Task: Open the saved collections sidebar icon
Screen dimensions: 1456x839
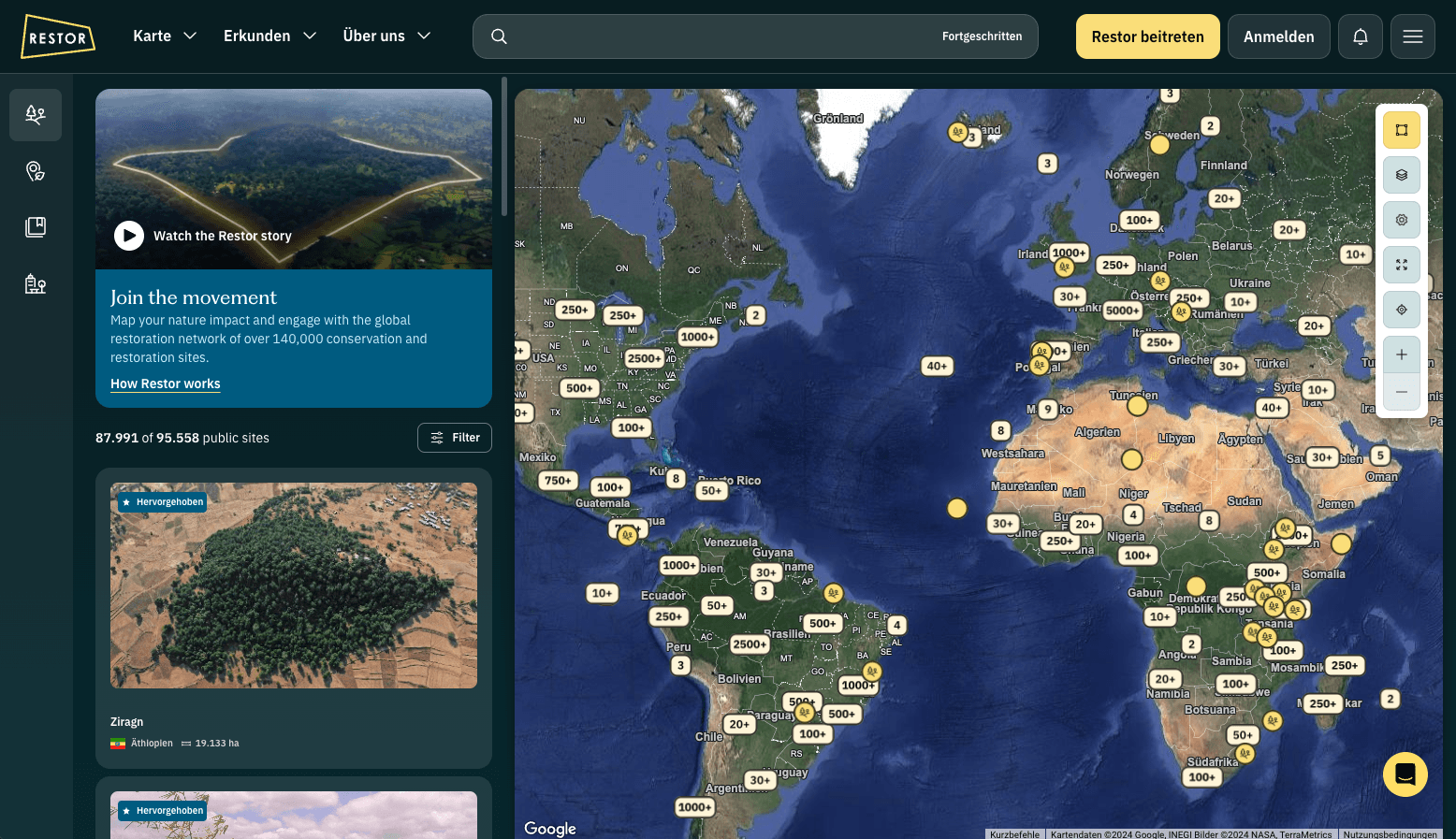Action: click(x=36, y=227)
